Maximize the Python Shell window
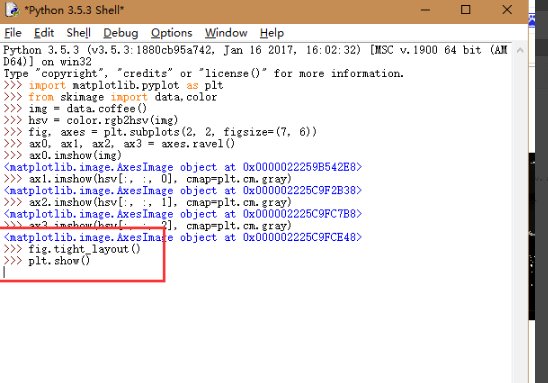Viewport: 548px width, 383px height. point(465,10)
